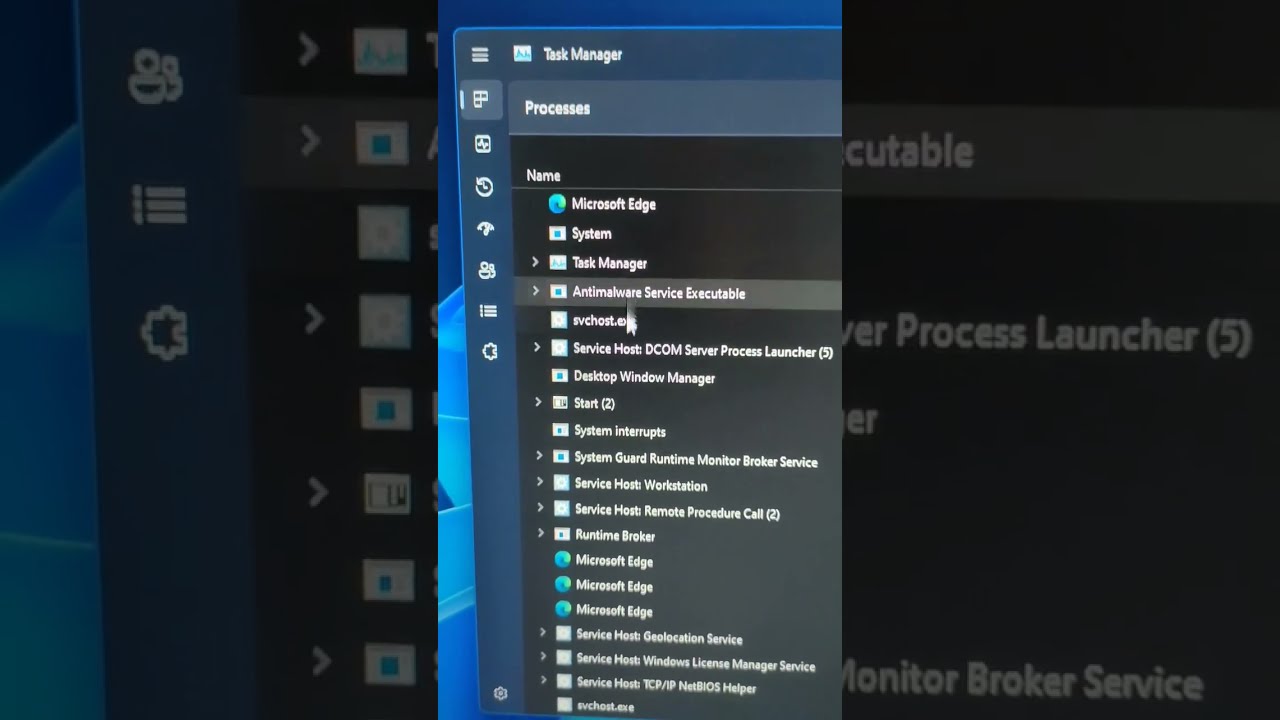Click the System interrupts icon
Screen dimensions: 1280x720
tap(561, 430)
